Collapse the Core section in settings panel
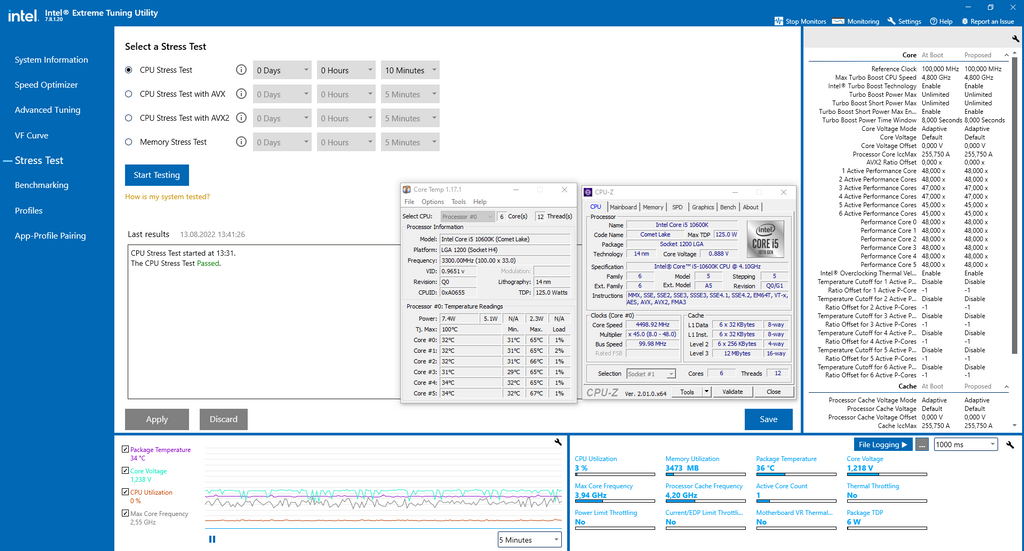This screenshot has height=551, width=1024. coord(1006,55)
